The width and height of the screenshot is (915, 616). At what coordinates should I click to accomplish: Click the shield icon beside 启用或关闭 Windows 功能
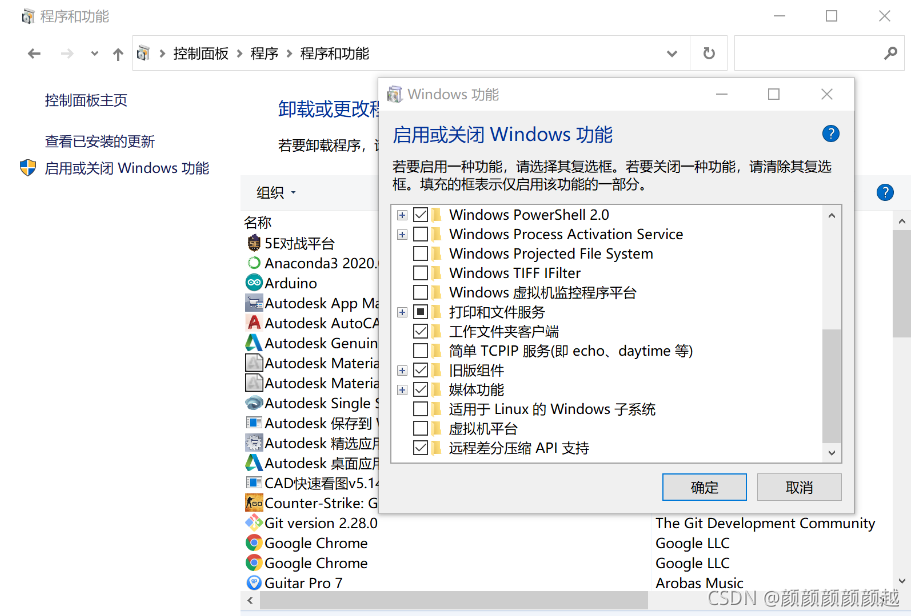[28, 167]
